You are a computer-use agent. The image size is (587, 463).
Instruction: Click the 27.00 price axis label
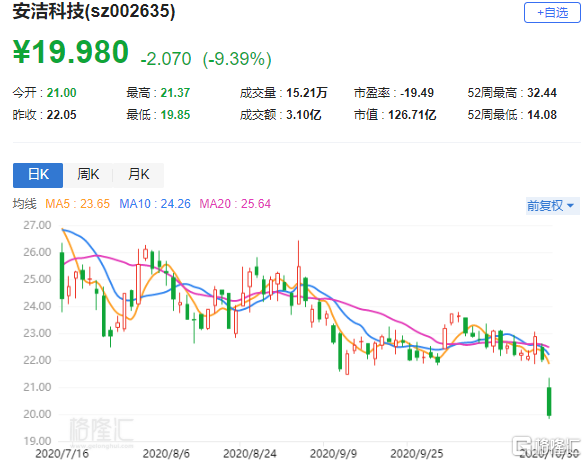click(x=37, y=225)
